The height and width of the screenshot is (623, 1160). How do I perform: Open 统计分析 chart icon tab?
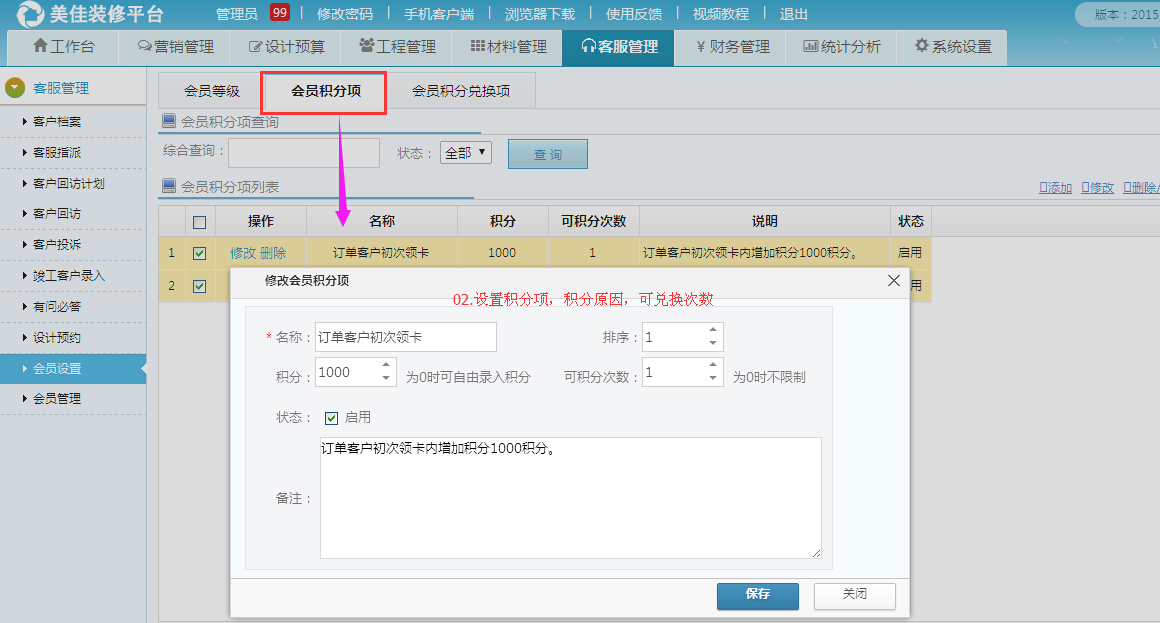pos(841,47)
